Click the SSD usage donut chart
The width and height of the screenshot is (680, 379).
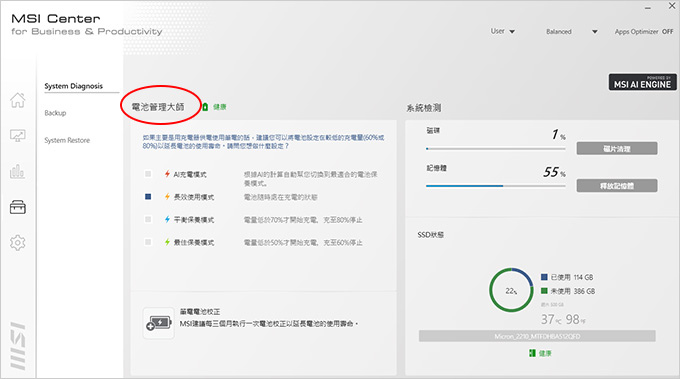[x=511, y=290]
